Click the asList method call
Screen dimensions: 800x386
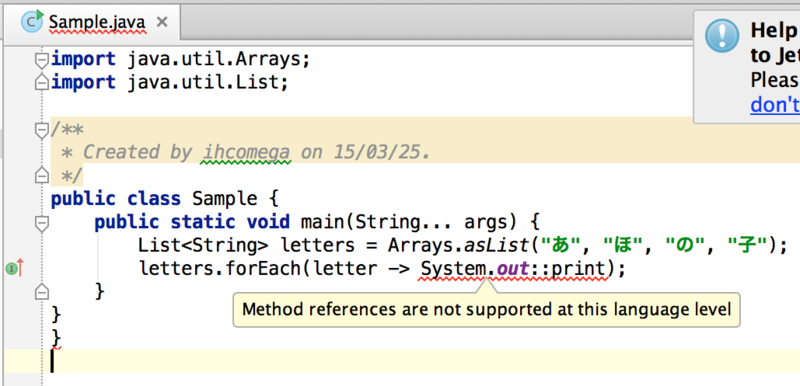tap(495, 246)
